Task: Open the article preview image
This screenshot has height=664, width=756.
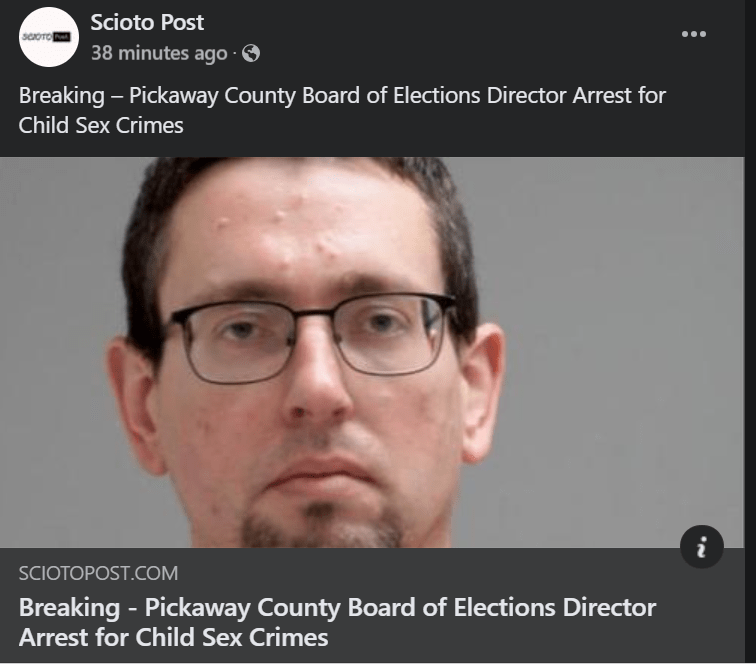Action: tap(372, 352)
